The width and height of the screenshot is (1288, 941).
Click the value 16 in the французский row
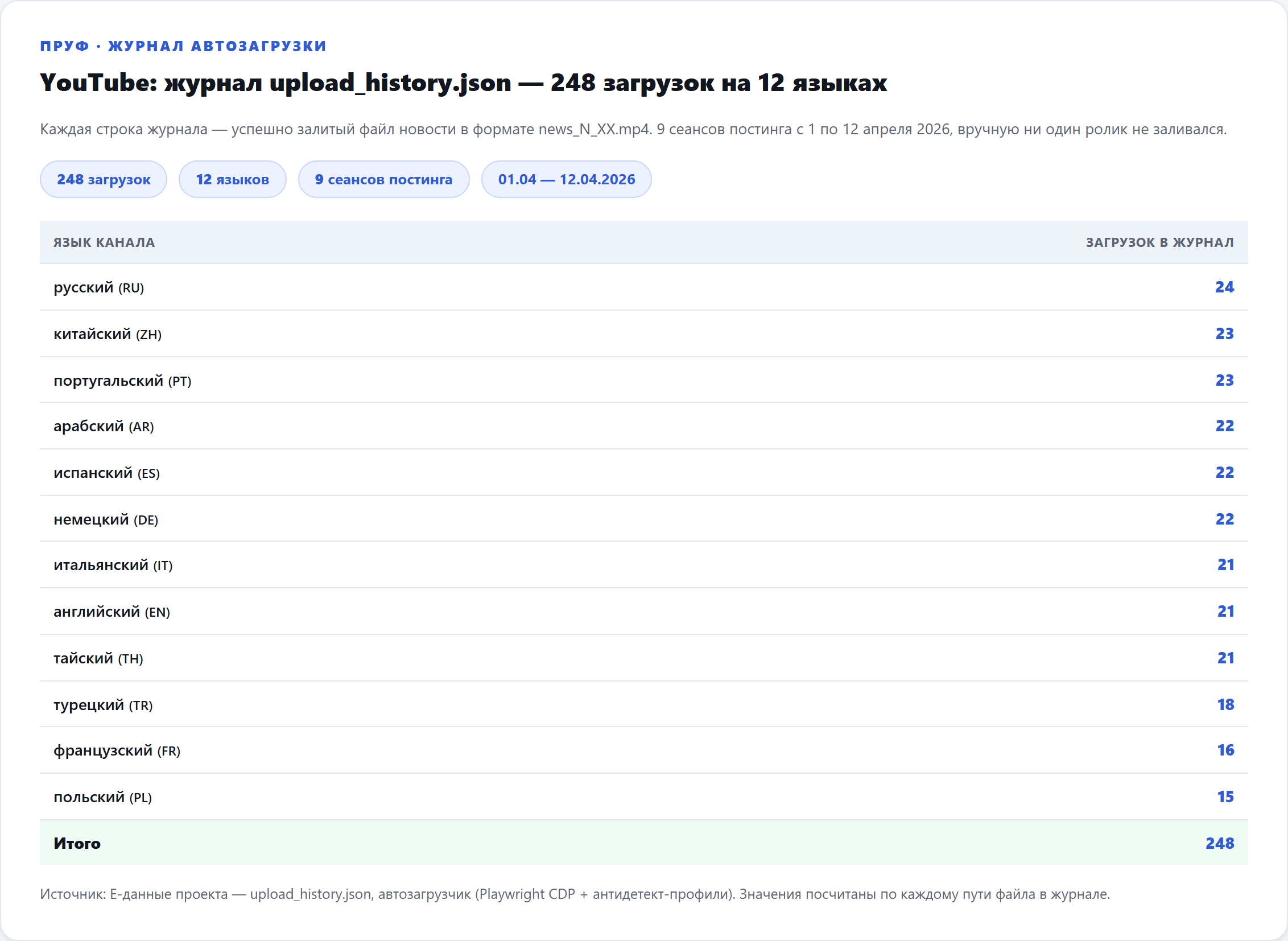tap(1226, 751)
